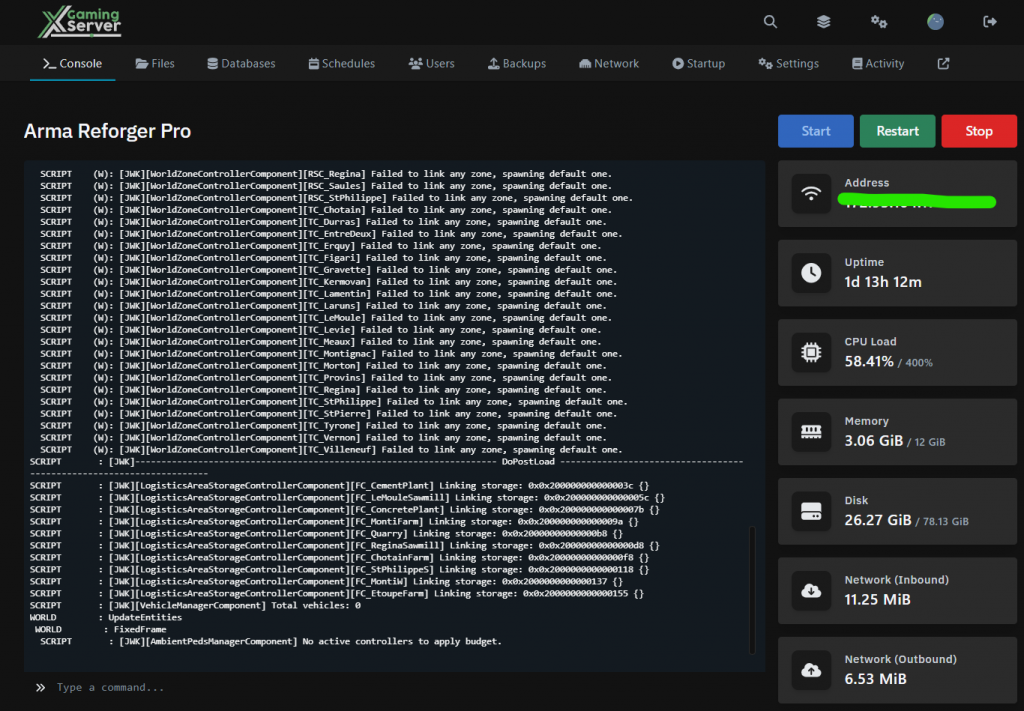Click the drive icon in Disk card

(811, 511)
